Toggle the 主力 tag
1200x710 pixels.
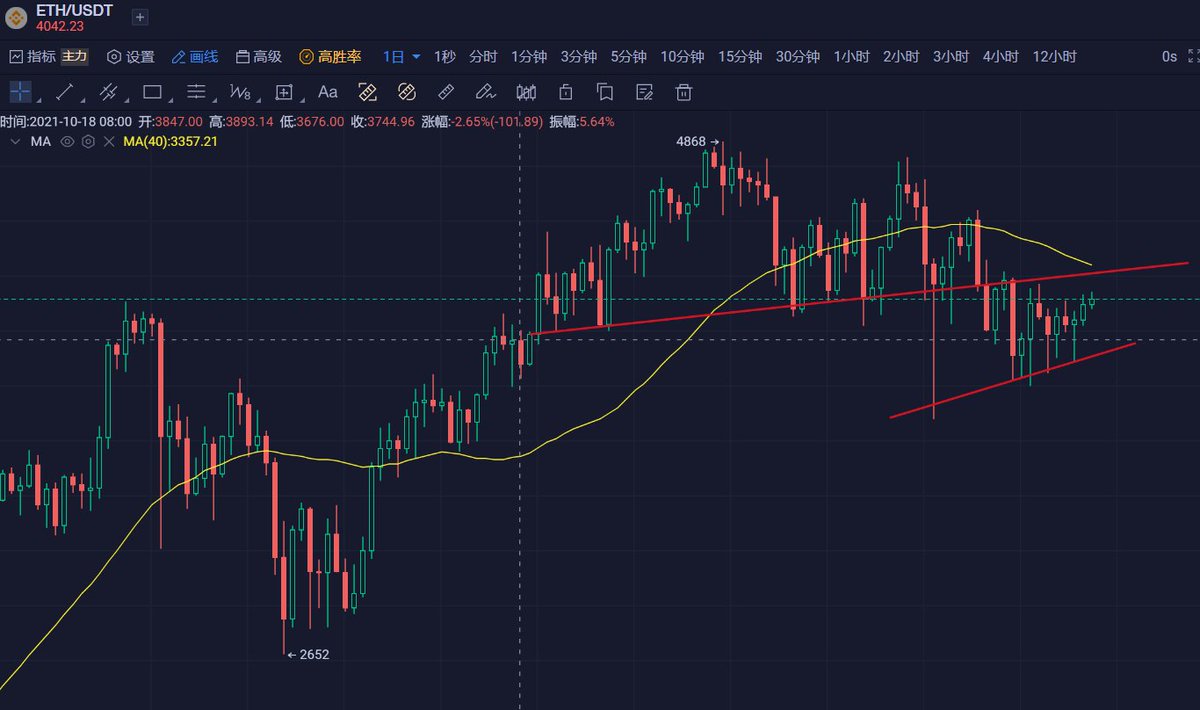coord(75,57)
